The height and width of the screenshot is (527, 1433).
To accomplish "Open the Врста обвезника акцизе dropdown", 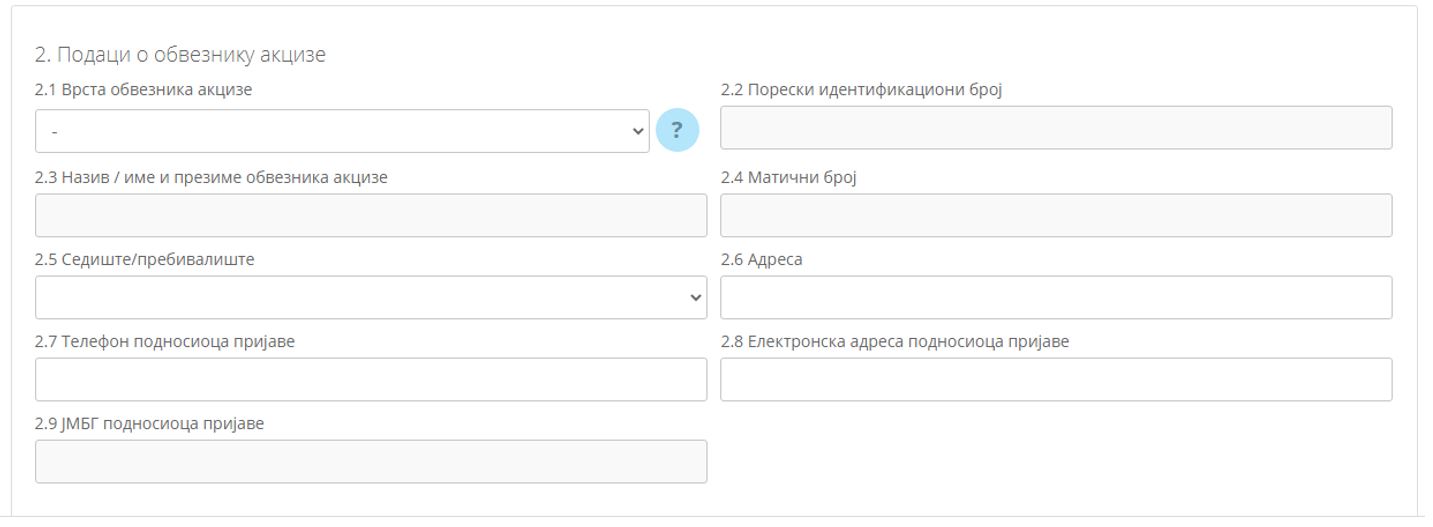I will tap(342, 131).
